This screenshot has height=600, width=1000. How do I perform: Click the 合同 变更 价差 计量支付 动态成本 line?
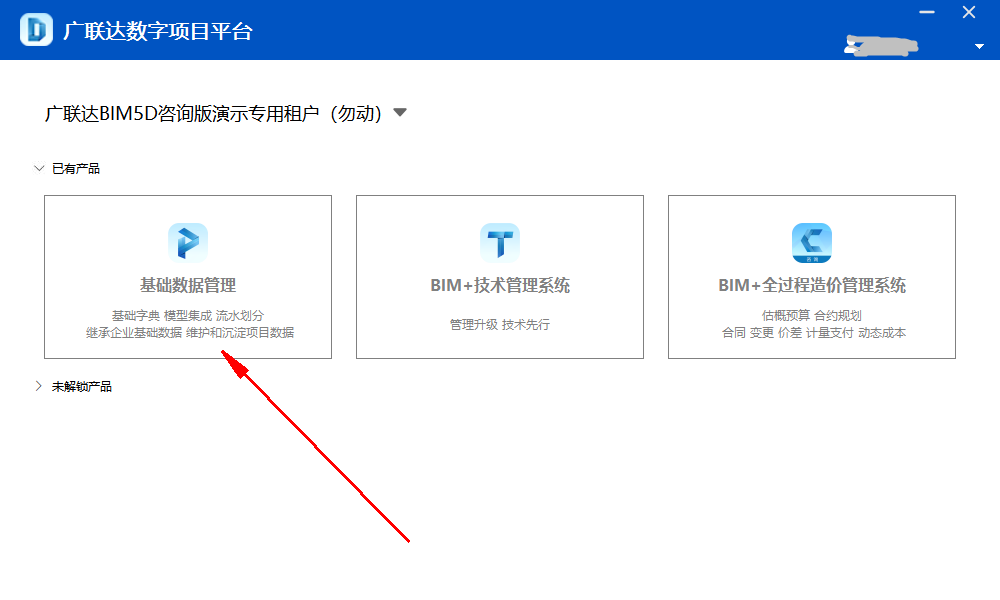pos(814,333)
